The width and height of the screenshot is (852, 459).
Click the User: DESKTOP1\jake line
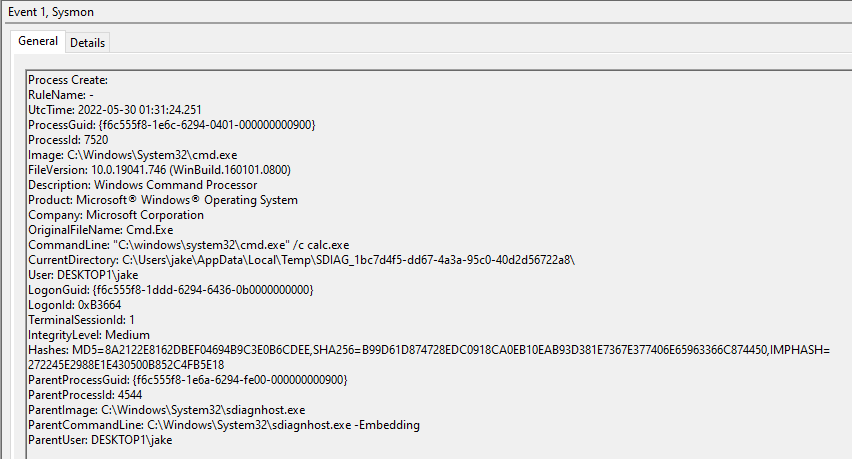(83, 275)
